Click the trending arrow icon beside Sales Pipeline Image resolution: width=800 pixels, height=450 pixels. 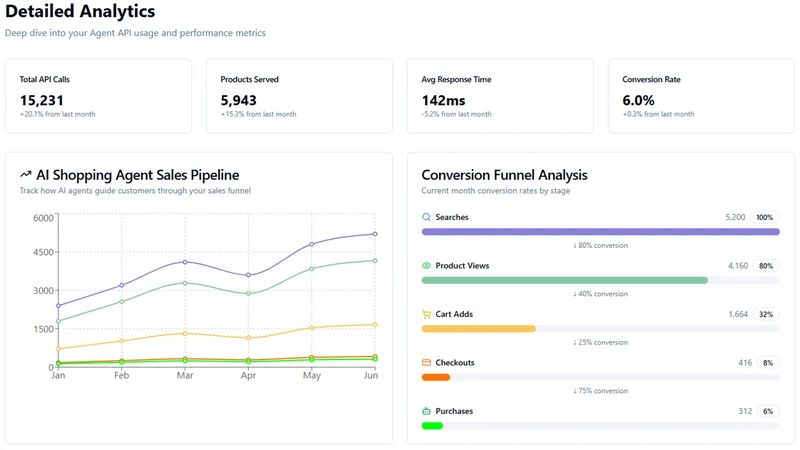pos(26,174)
